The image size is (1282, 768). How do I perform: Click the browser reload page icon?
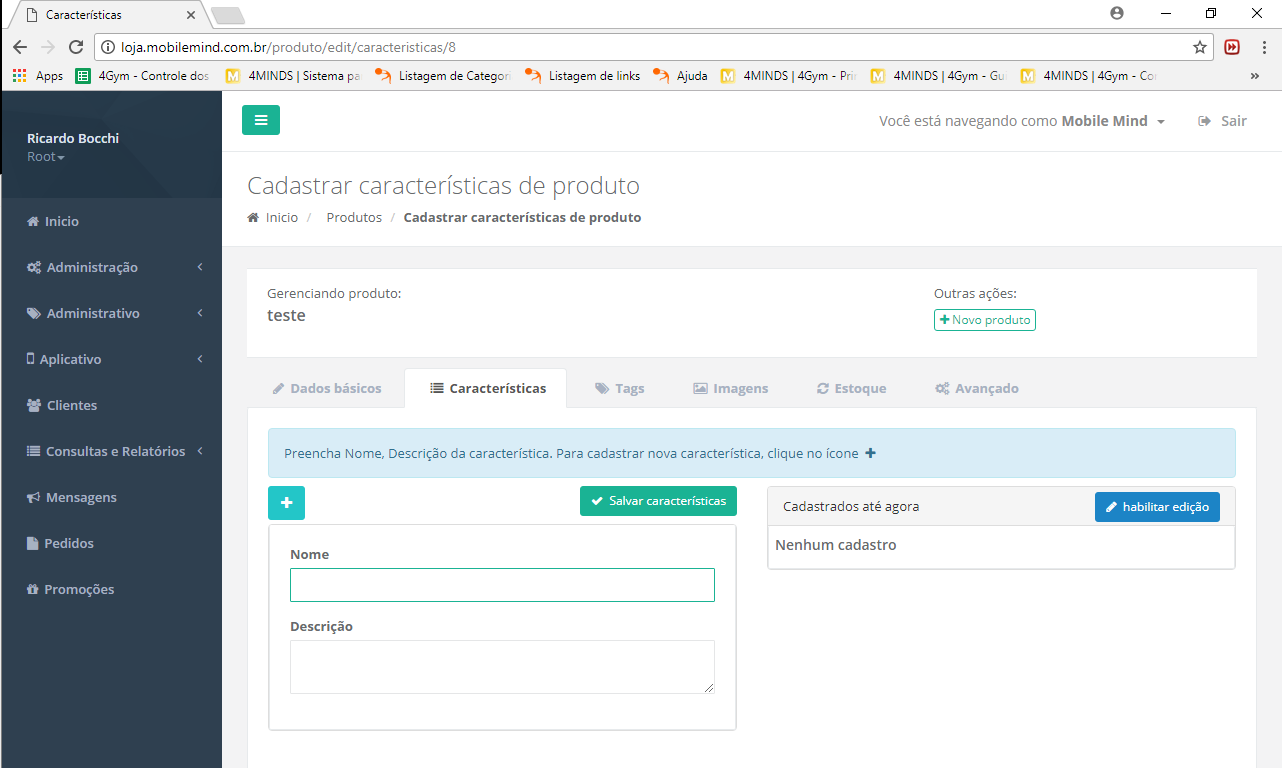coord(76,47)
